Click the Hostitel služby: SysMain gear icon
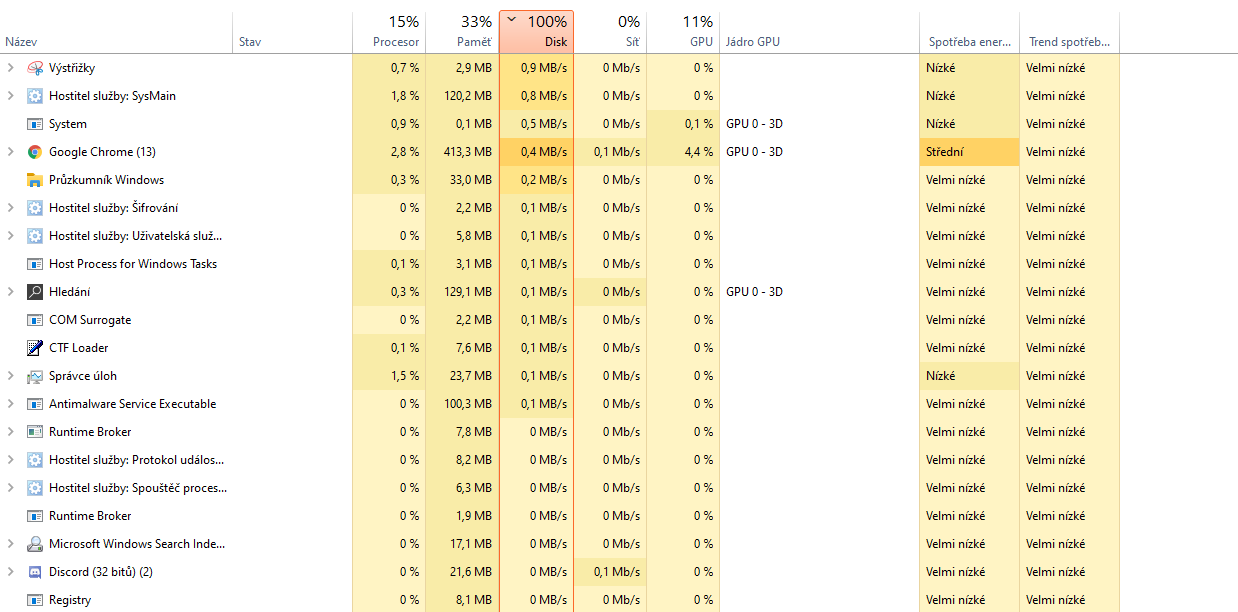 click(35, 96)
